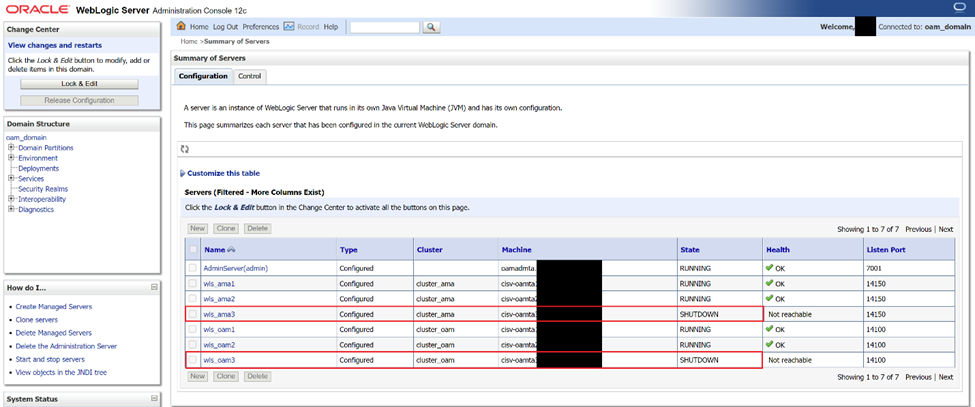Click the Lock & Edit button
Screen dimensions: 975x407
(78, 84)
